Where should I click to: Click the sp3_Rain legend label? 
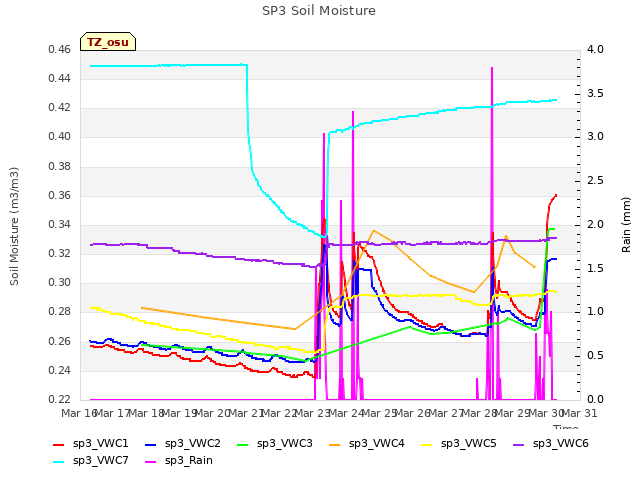point(189,460)
